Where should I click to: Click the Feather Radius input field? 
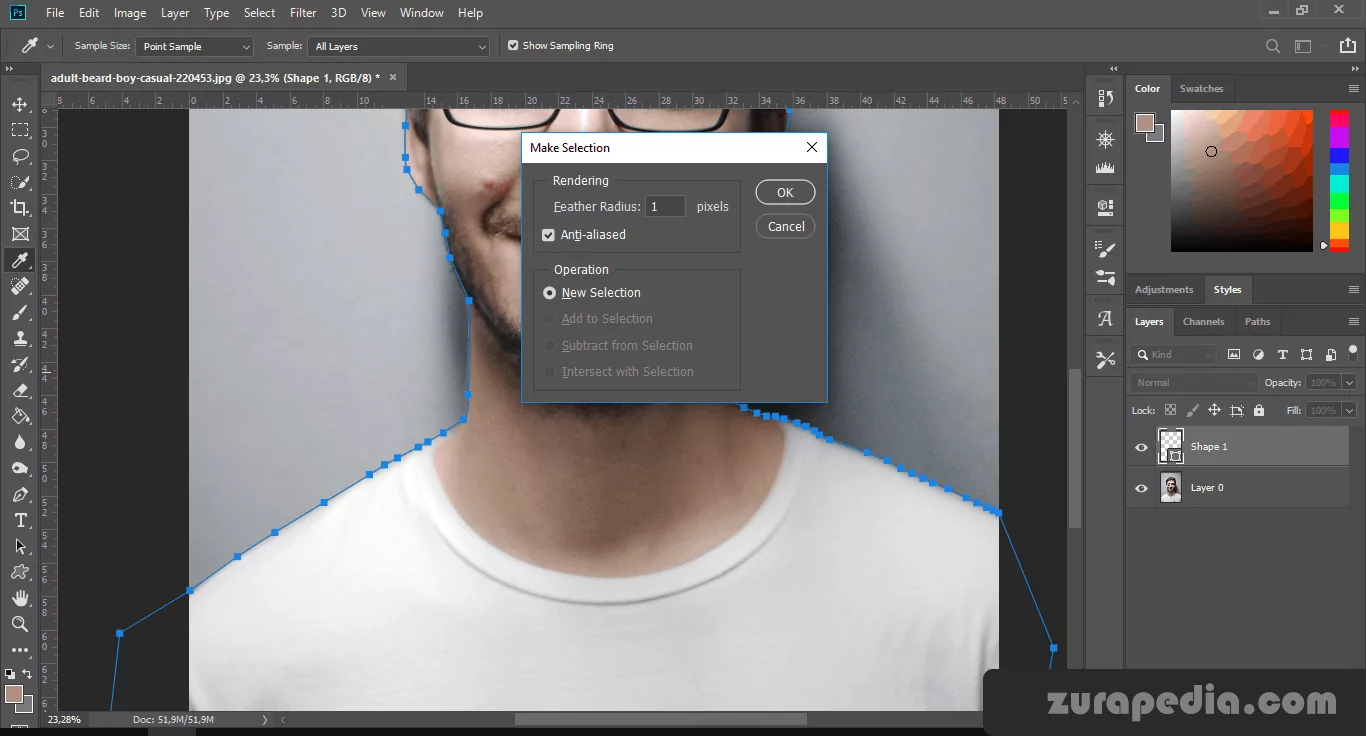pos(665,207)
